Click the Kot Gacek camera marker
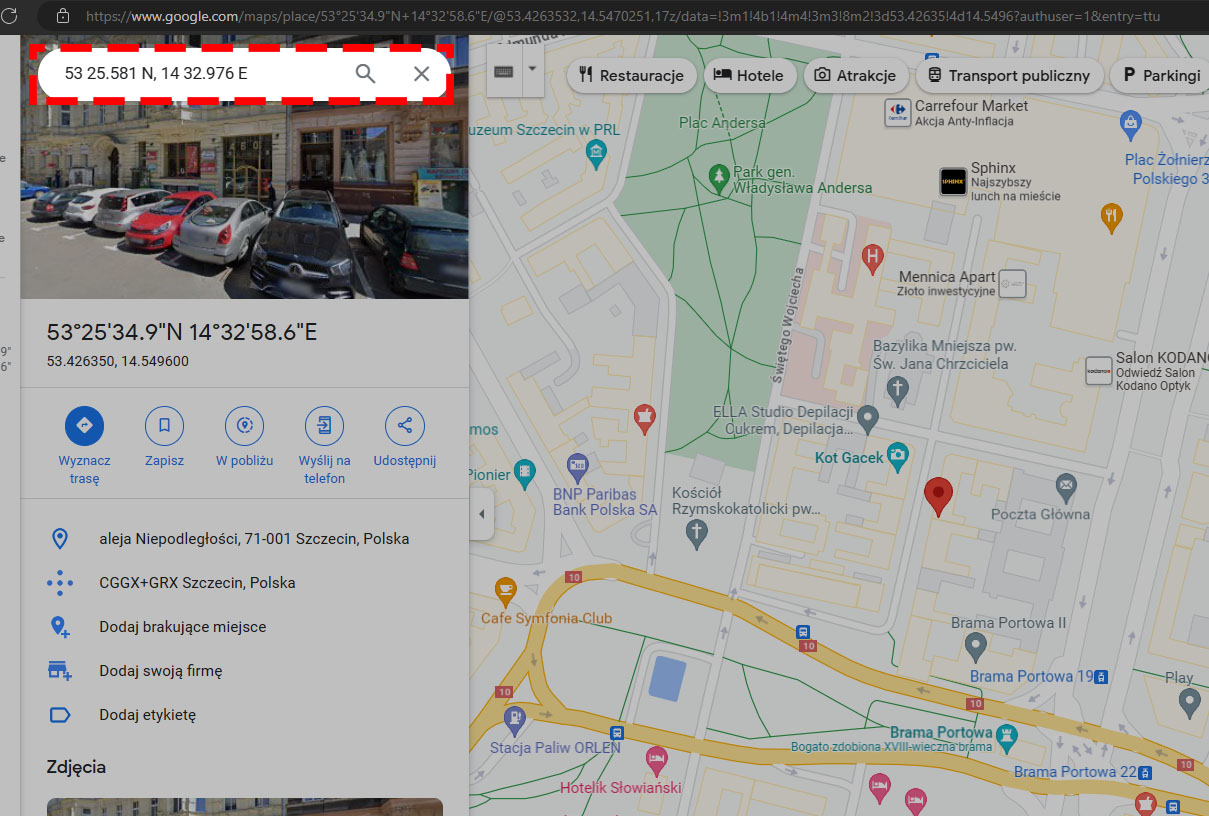Image resolution: width=1209 pixels, height=816 pixels. [898, 456]
